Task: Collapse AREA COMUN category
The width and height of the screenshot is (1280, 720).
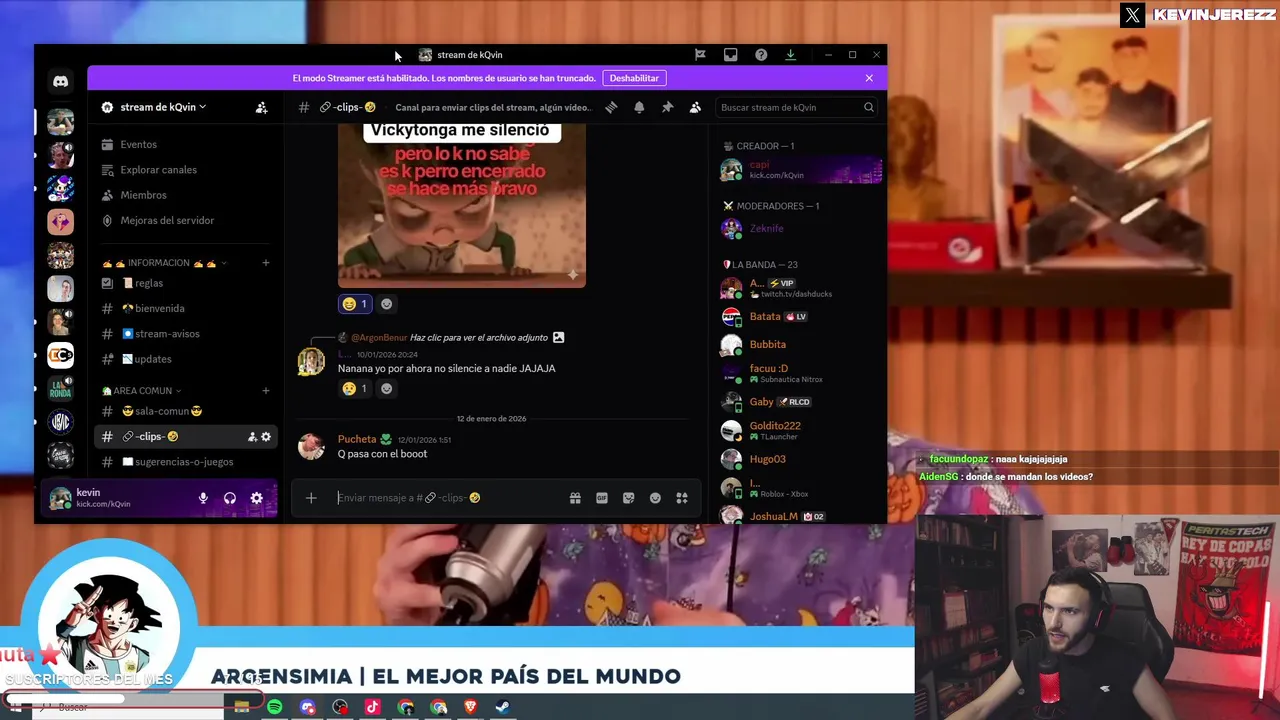Action: (142, 391)
